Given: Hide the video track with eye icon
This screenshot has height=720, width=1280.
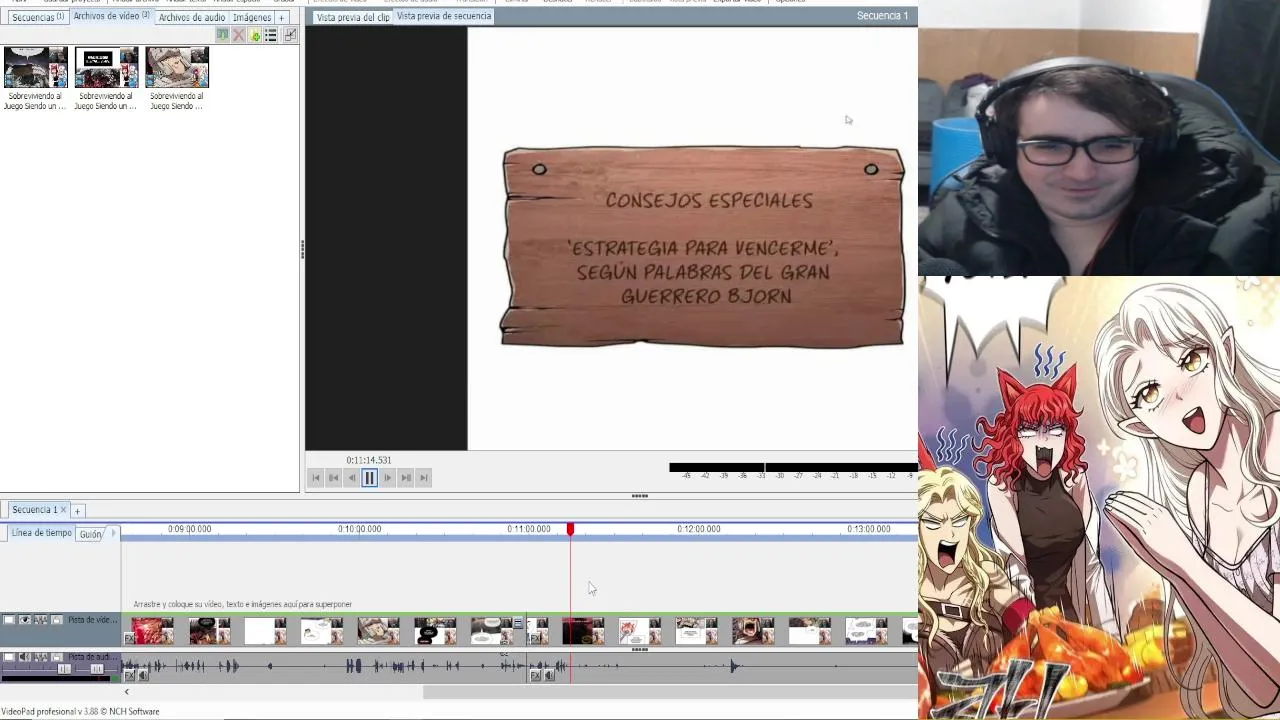Looking at the screenshot, I should coord(25,620).
